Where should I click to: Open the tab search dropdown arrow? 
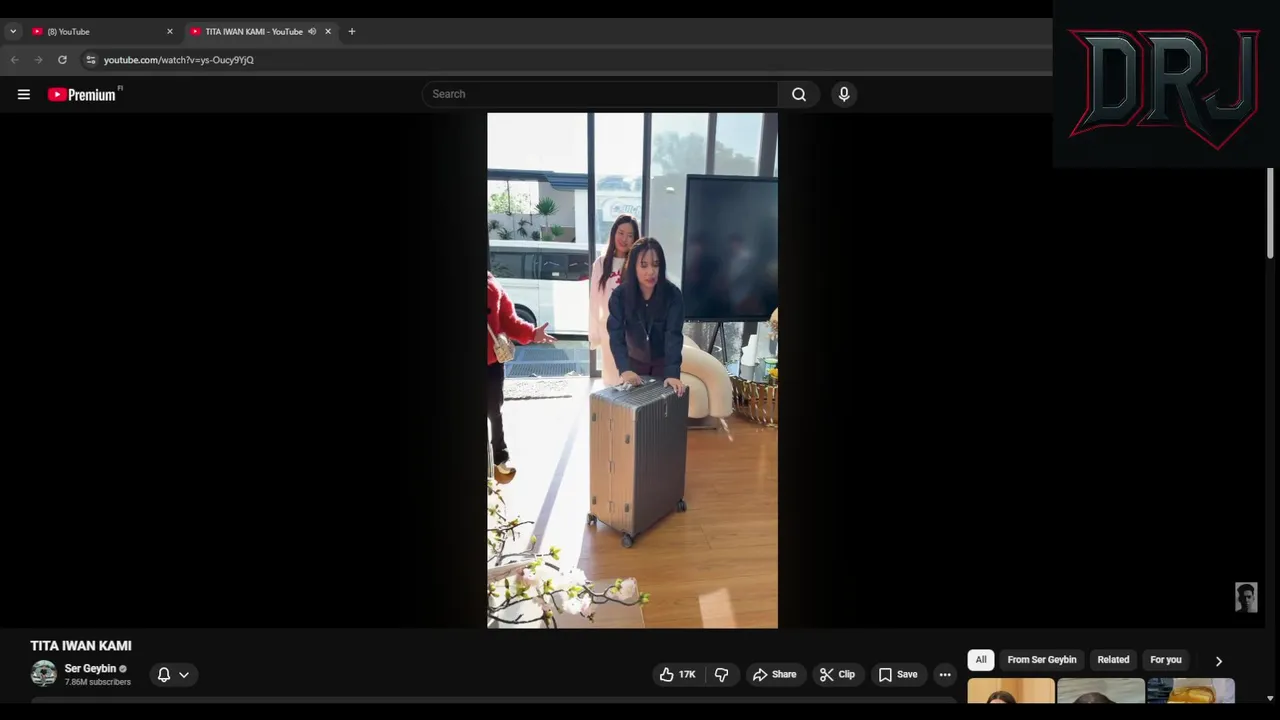(13, 31)
